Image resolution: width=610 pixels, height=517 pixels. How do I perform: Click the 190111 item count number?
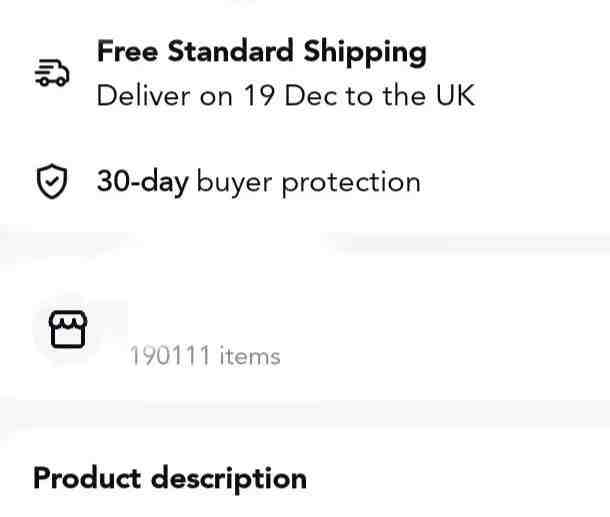tap(170, 356)
